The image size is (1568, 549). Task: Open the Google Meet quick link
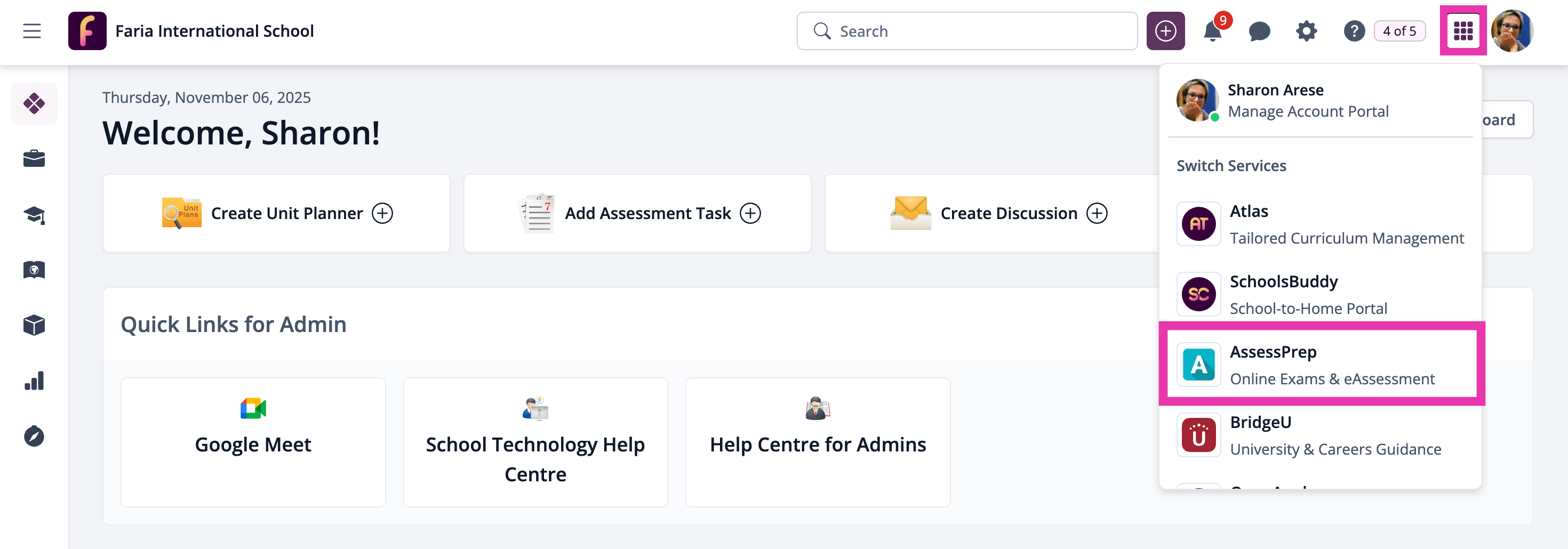click(253, 442)
